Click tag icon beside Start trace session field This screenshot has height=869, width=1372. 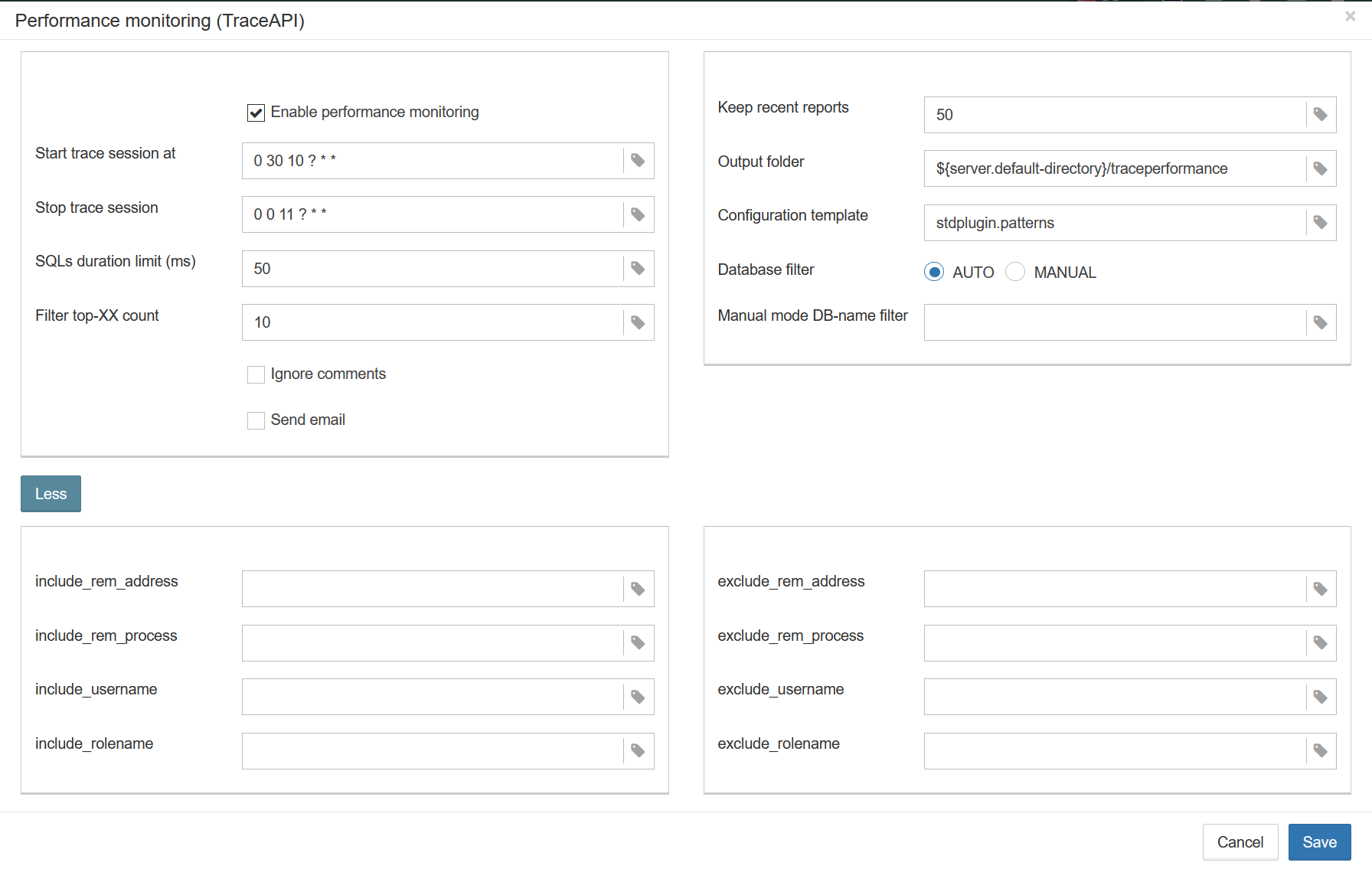(x=638, y=161)
